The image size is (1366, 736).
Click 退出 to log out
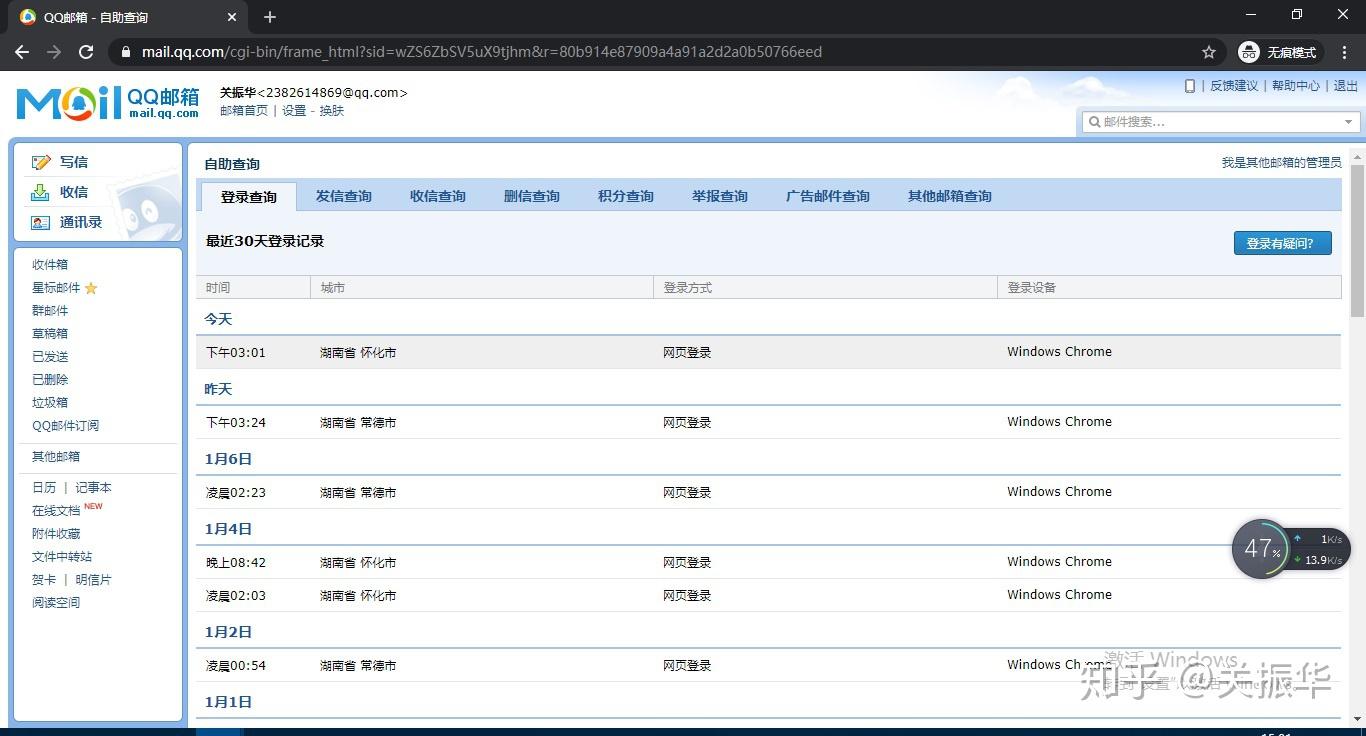coord(1346,86)
